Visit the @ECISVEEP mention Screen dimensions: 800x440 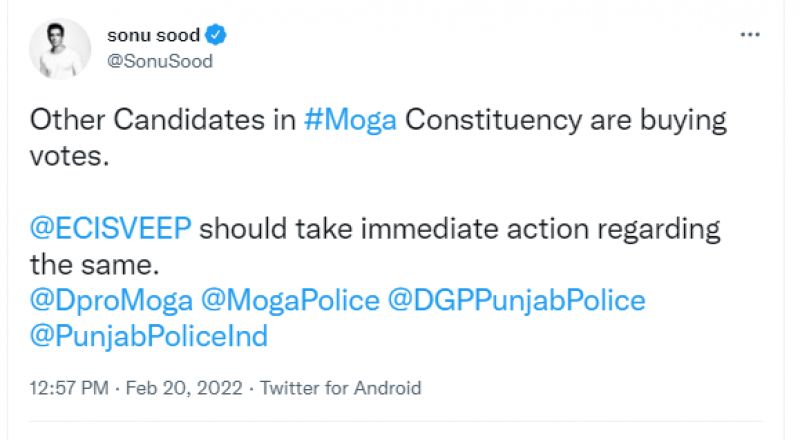110,228
